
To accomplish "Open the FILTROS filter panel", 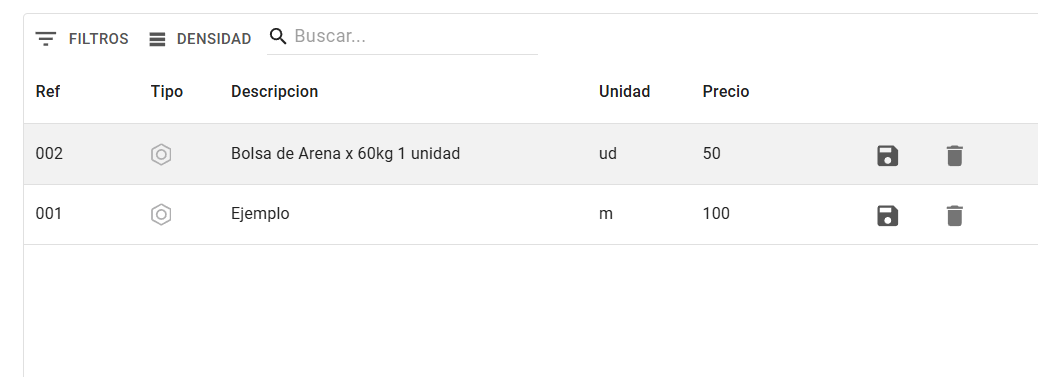I will point(82,39).
